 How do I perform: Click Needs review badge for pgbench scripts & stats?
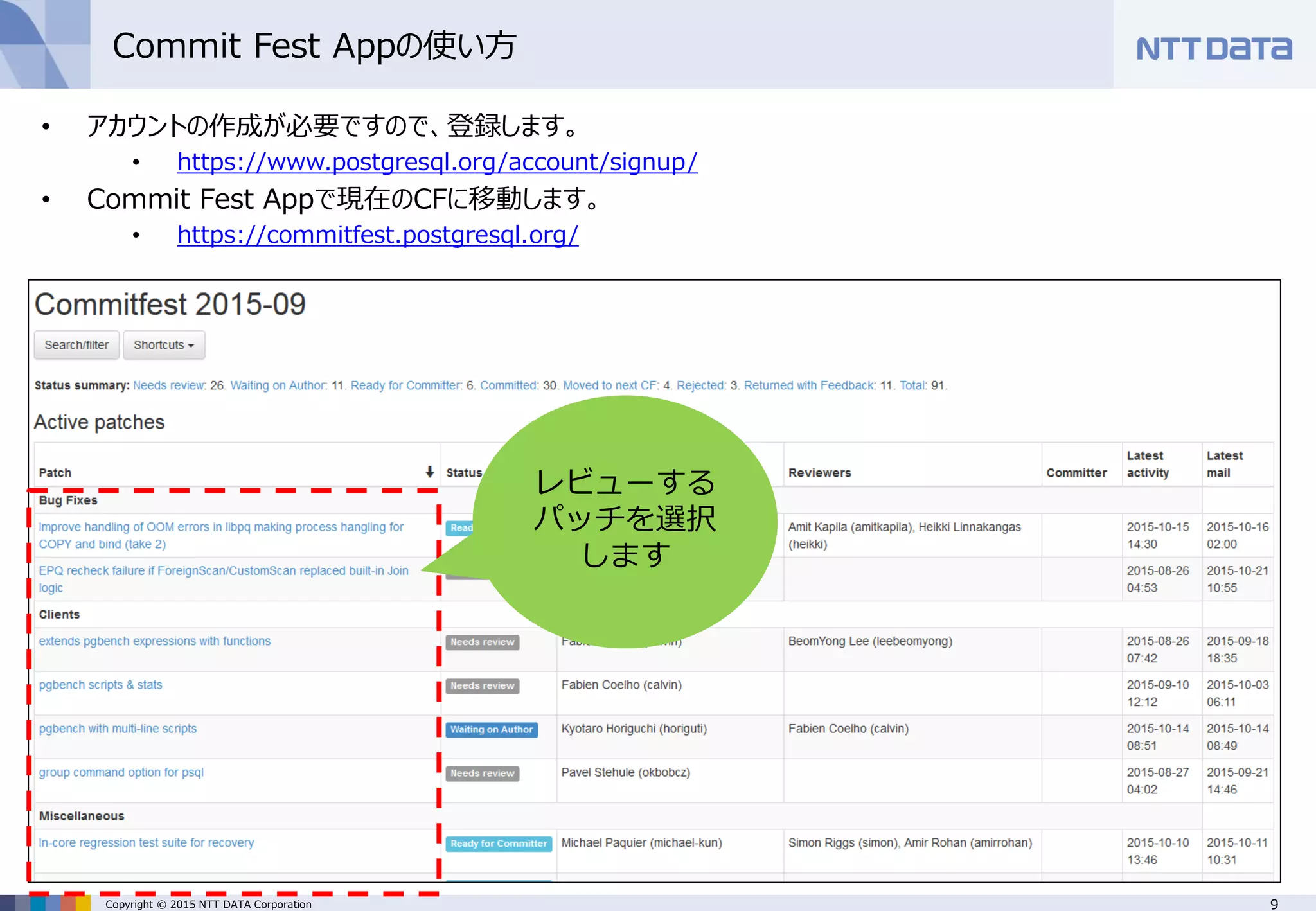[483, 686]
